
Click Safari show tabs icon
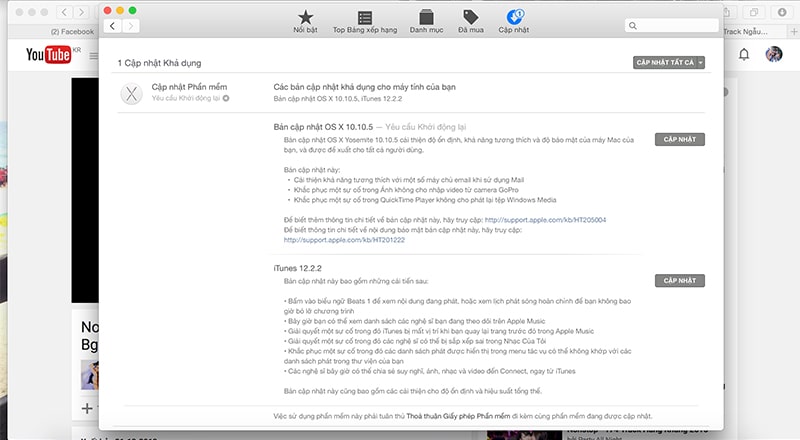(754, 12)
